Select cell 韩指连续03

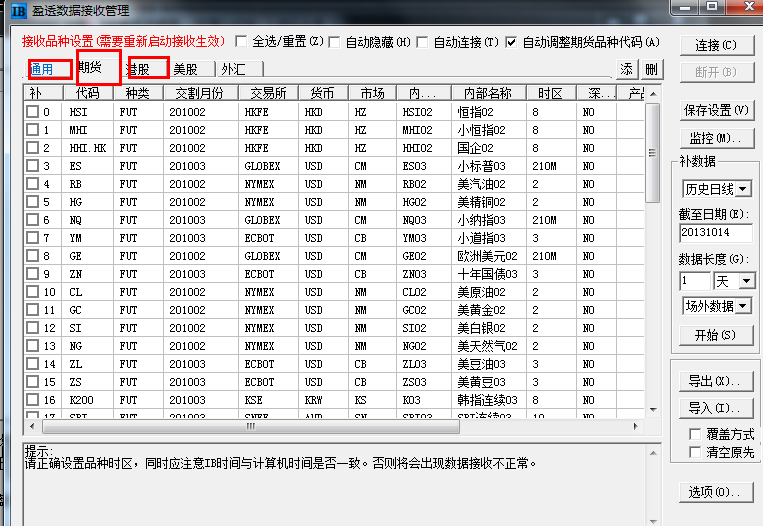[x=487, y=400]
